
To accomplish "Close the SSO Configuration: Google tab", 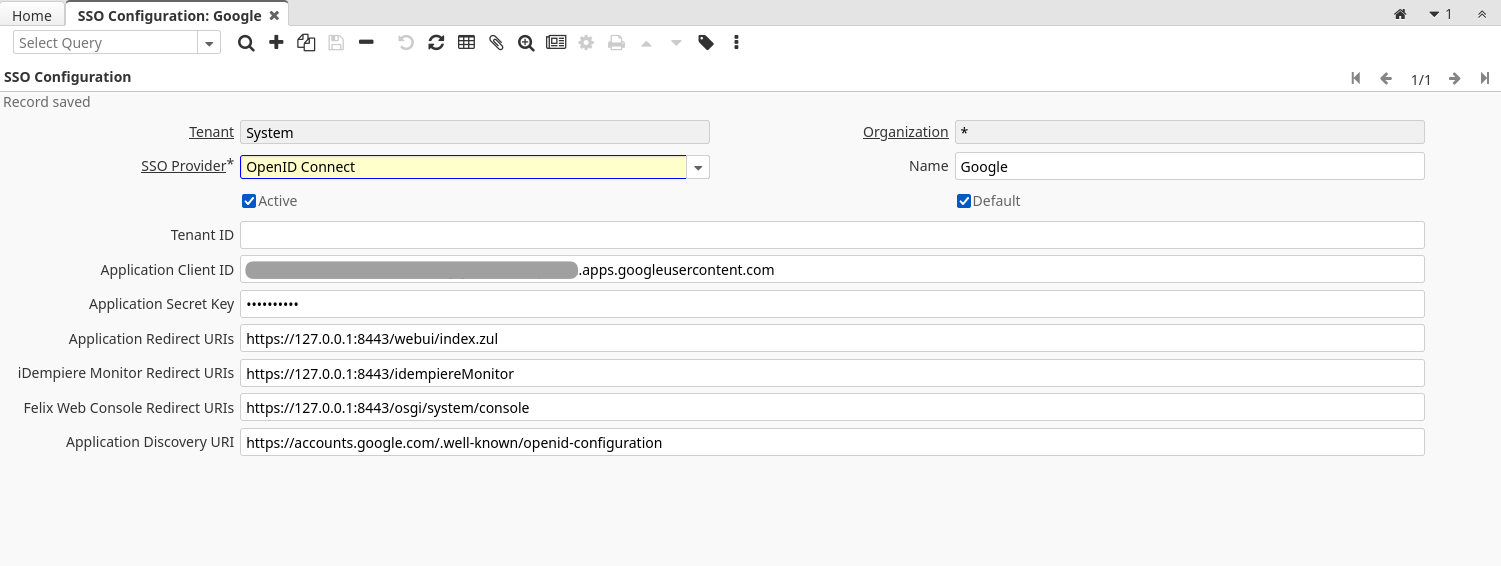I will (274, 15).
